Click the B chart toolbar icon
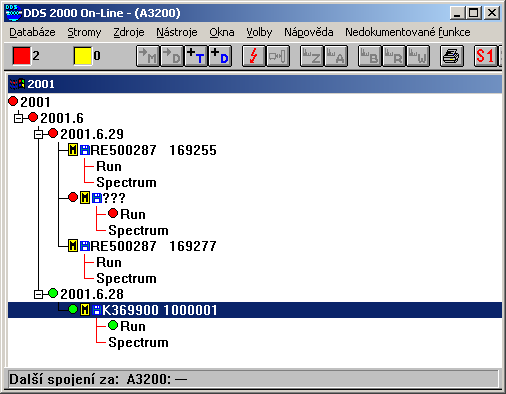The image size is (506, 394). pos(370,56)
